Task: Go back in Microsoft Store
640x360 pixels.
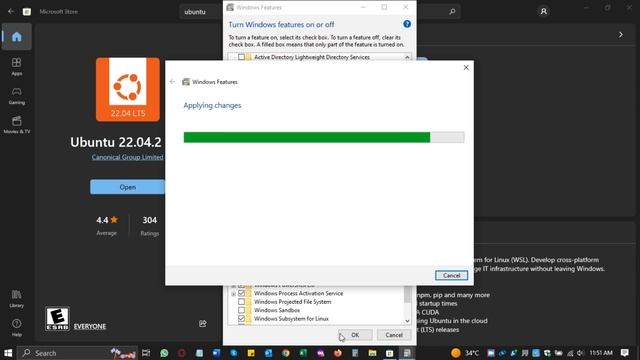Action: pos(11,11)
